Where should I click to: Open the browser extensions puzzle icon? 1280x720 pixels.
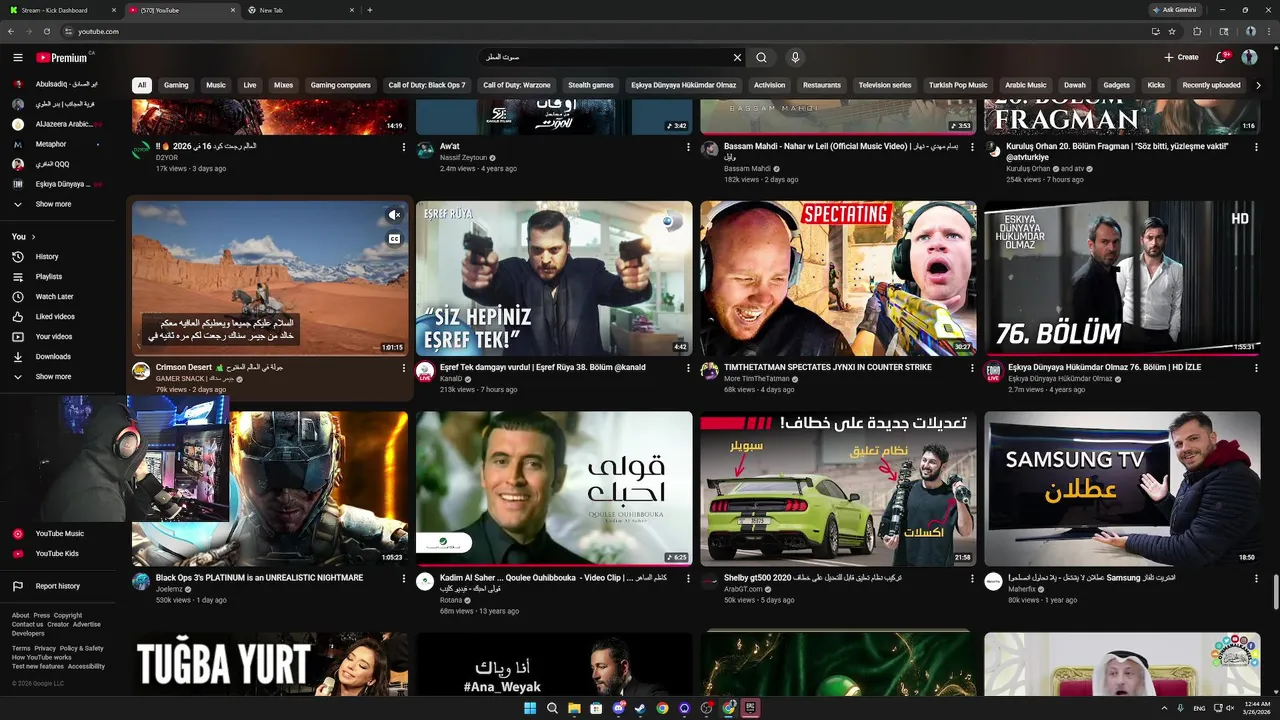tap(1197, 31)
